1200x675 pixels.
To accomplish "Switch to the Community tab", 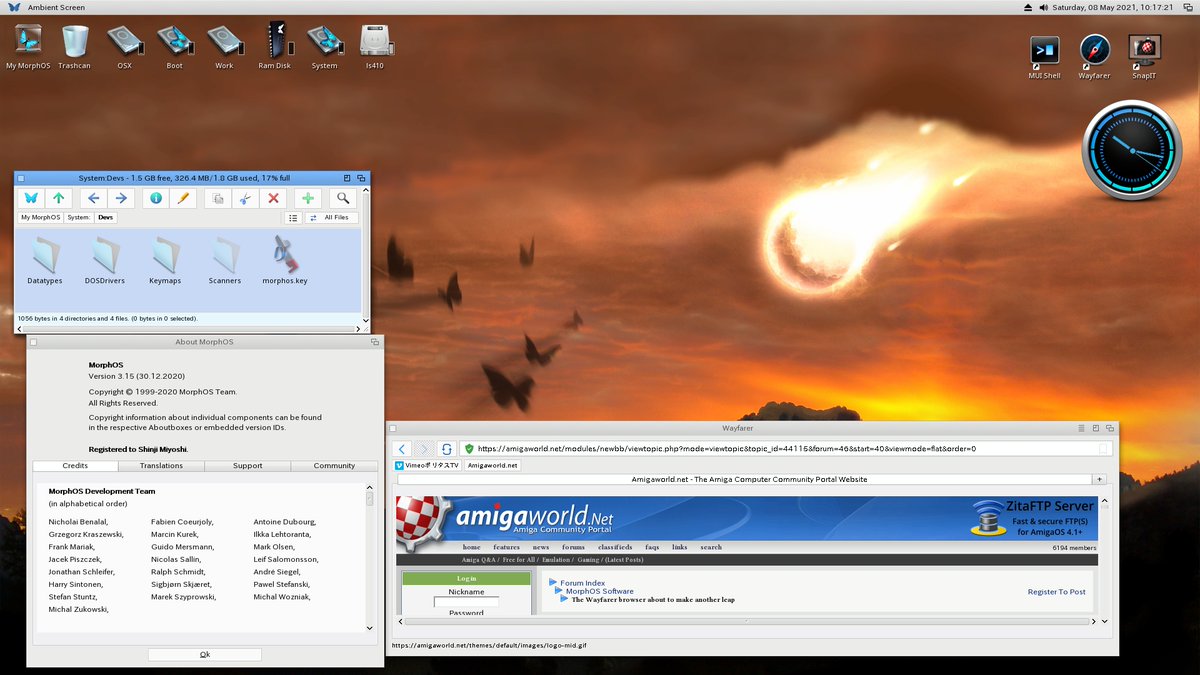I will (x=334, y=466).
